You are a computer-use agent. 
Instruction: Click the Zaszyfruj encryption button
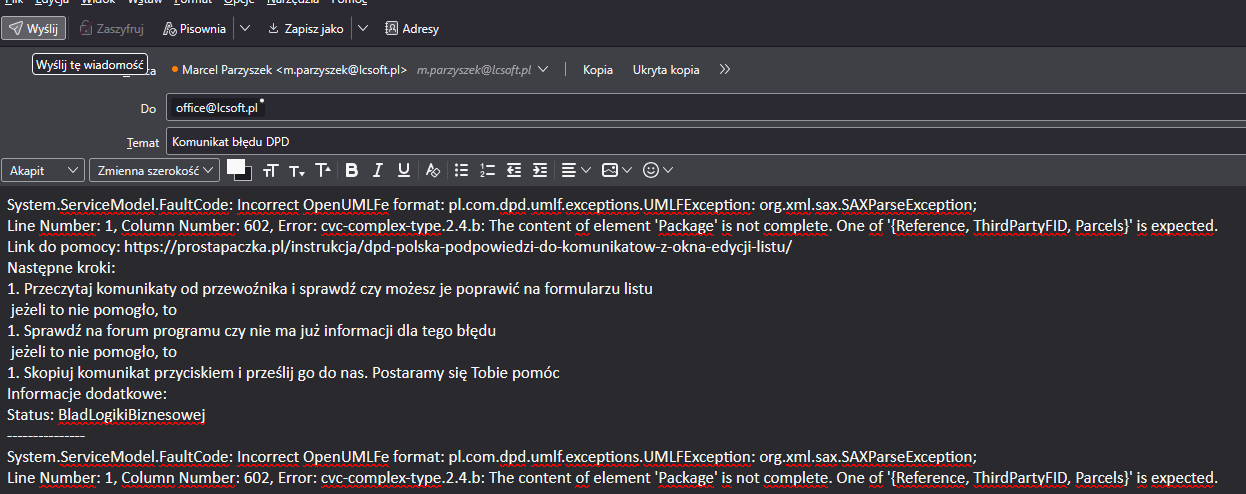pos(111,29)
